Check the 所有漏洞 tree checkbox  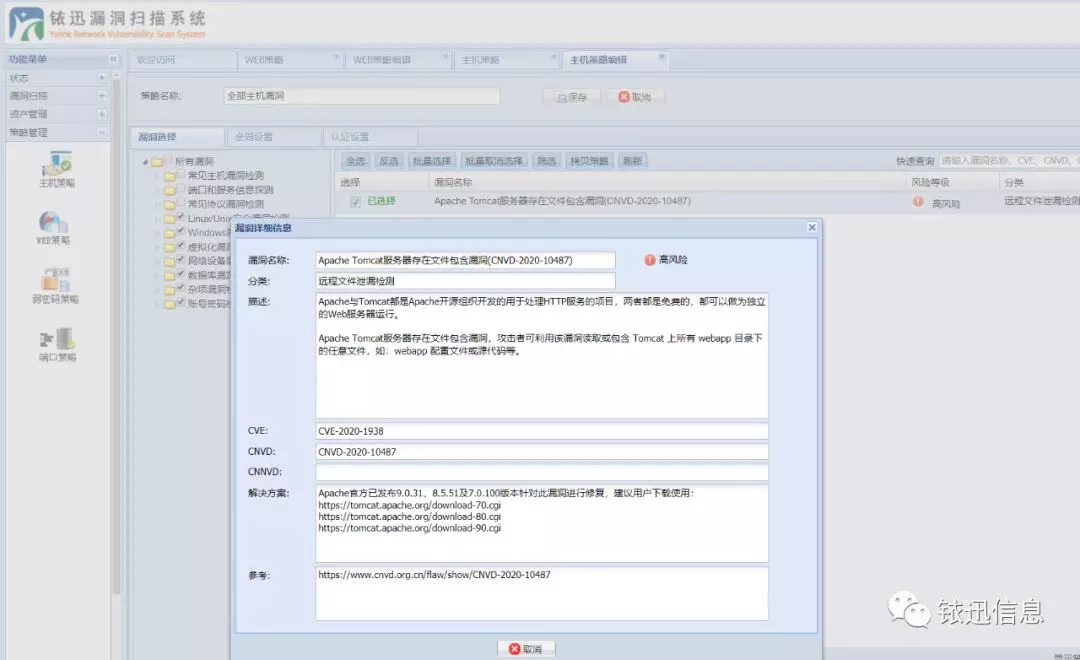pos(169,160)
